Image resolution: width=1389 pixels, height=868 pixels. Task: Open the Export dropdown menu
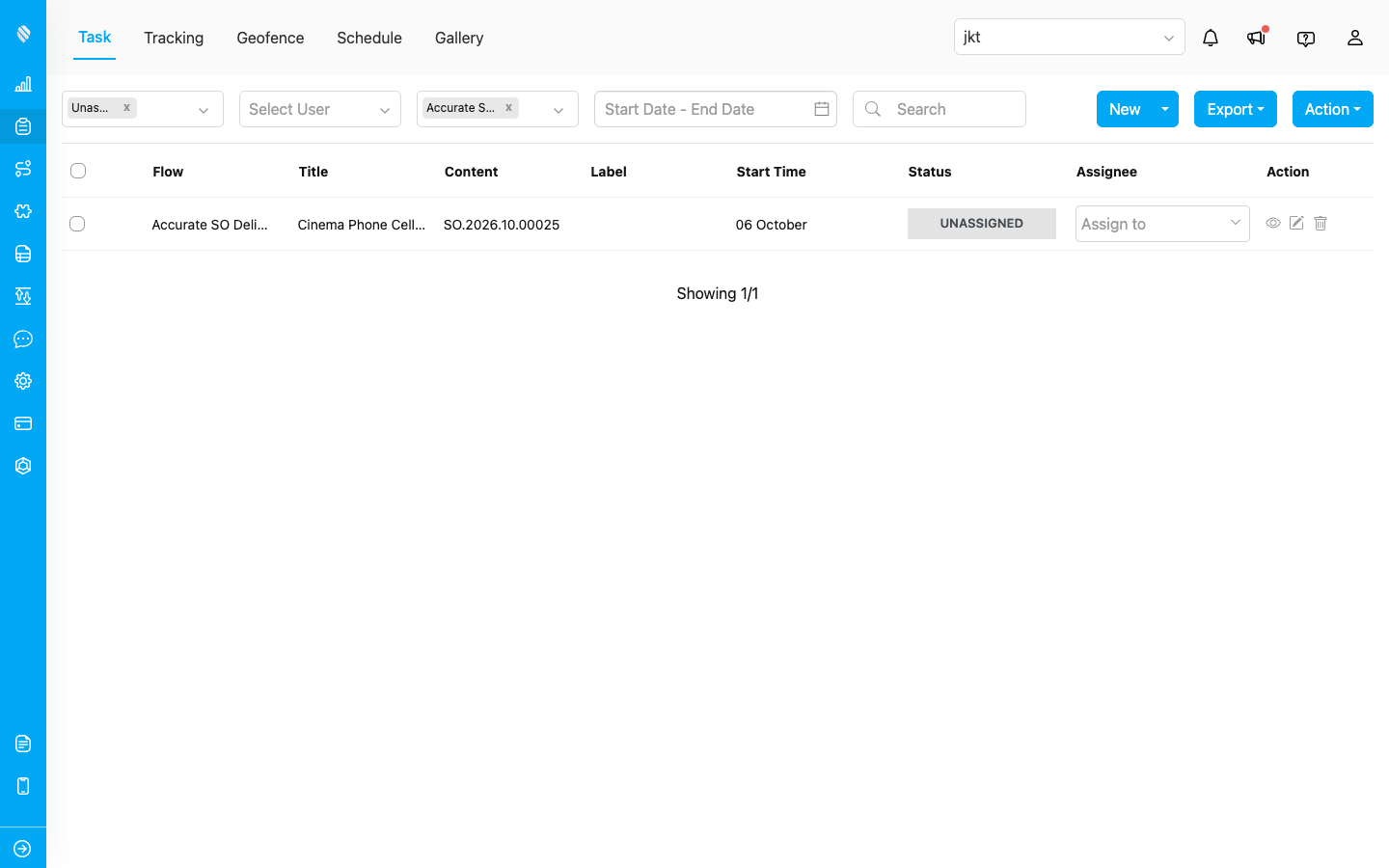click(x=1236, y=109)
